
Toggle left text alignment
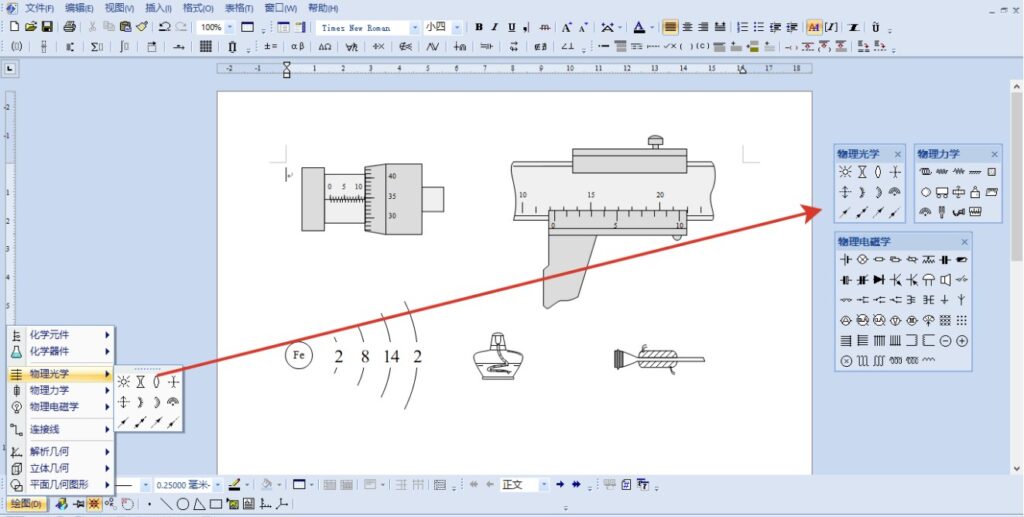click(x=670, y=27)
